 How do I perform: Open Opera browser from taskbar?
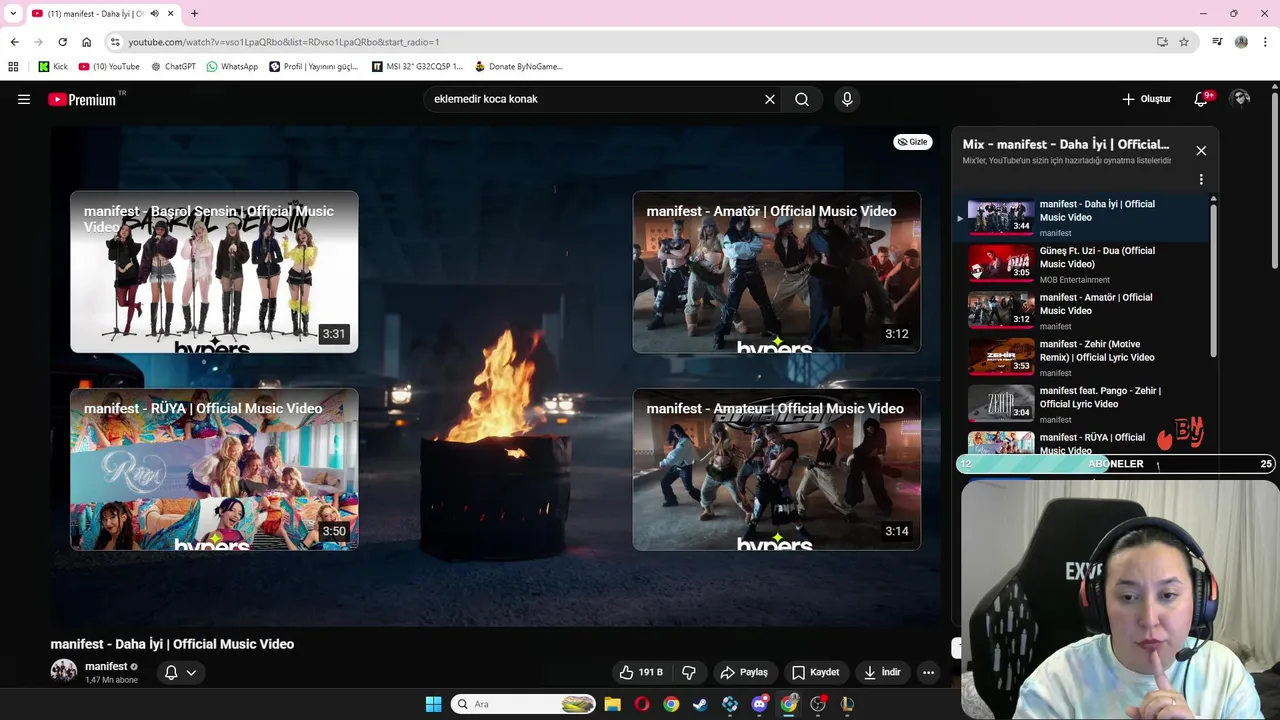pyautogui.click(x=641, y=704)
